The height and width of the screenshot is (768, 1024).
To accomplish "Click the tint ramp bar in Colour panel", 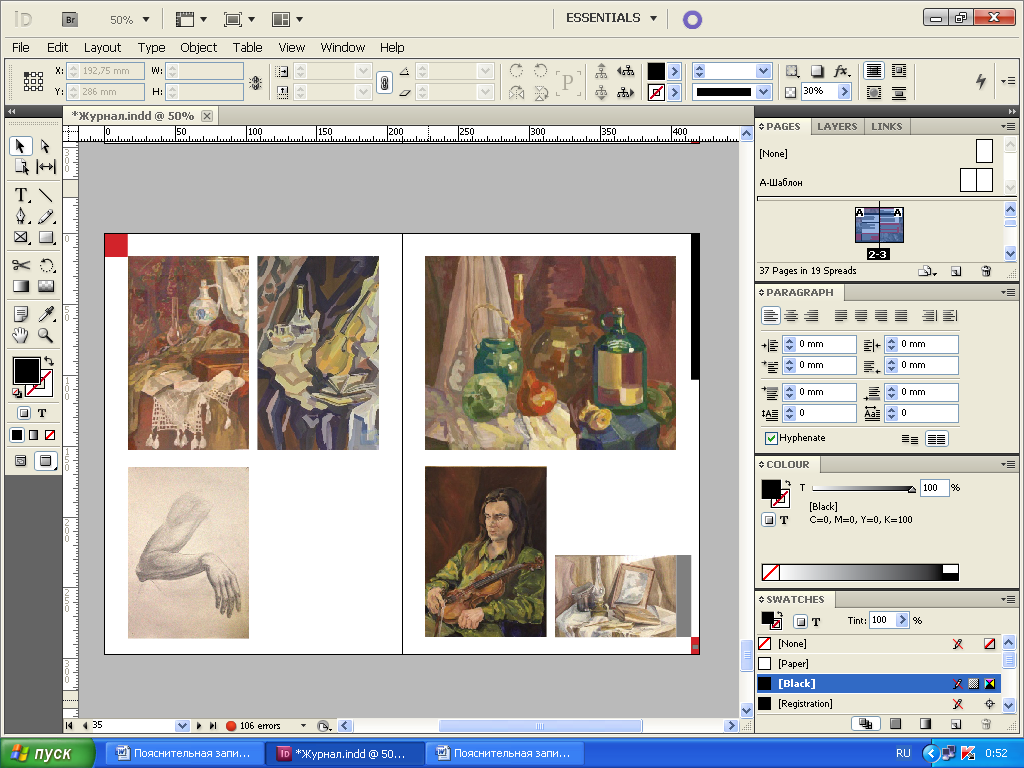I will [860, 572].
